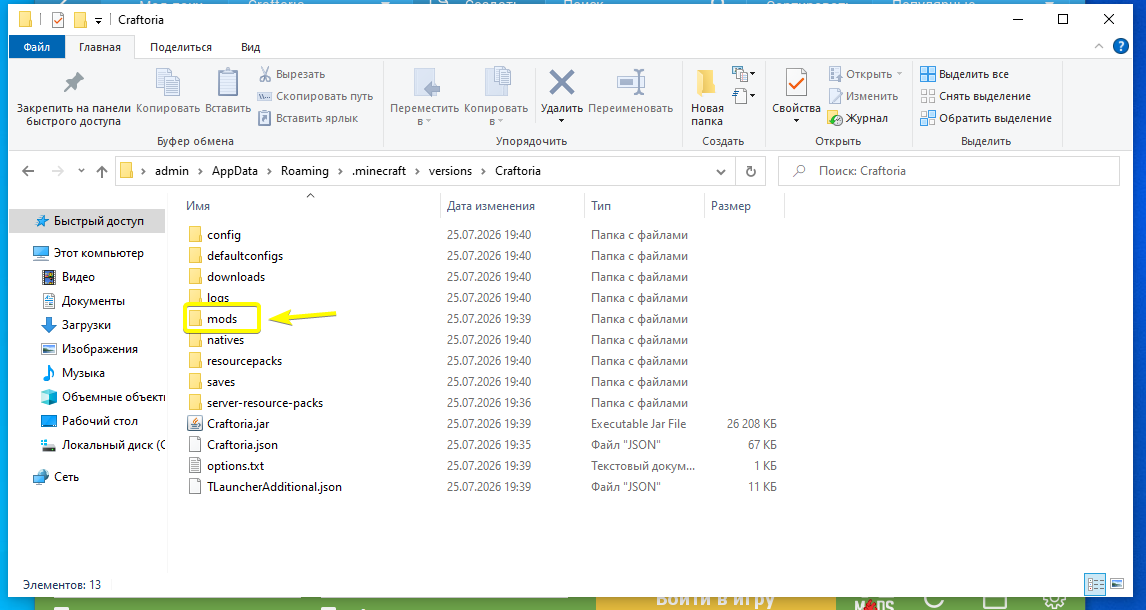Open Переместить в dropdown
This screenshot has width=1146, height=610.
pyautogui.click(x=424, y=98)
